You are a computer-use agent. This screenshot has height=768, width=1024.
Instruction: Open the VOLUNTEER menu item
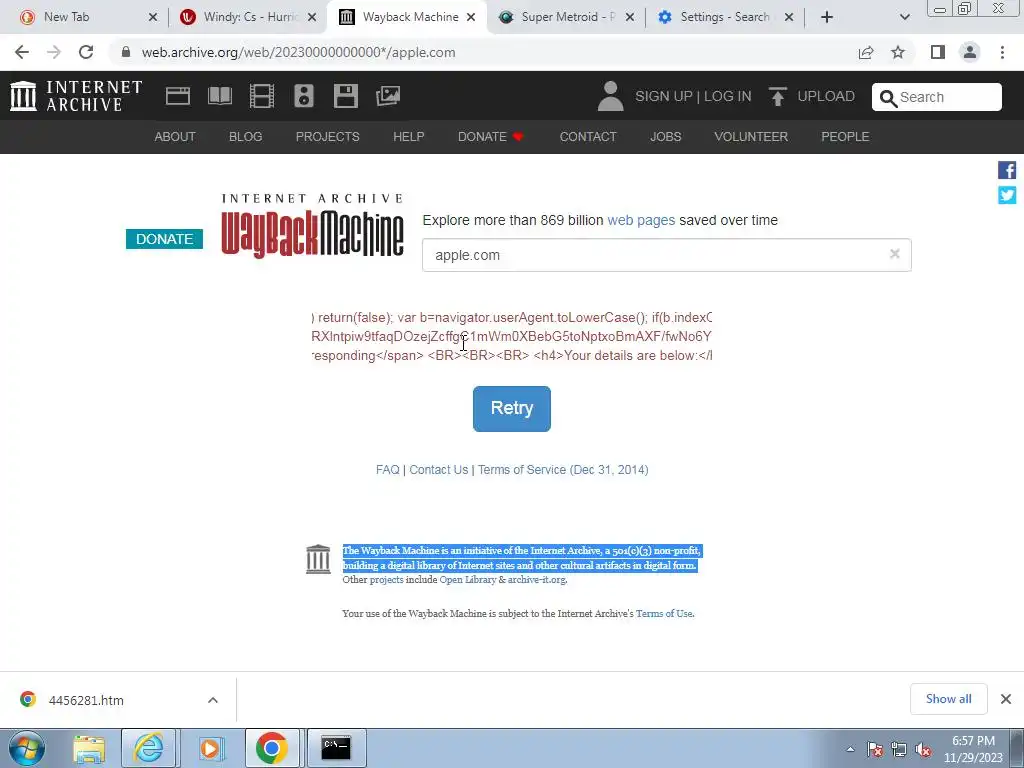point(751,136)
